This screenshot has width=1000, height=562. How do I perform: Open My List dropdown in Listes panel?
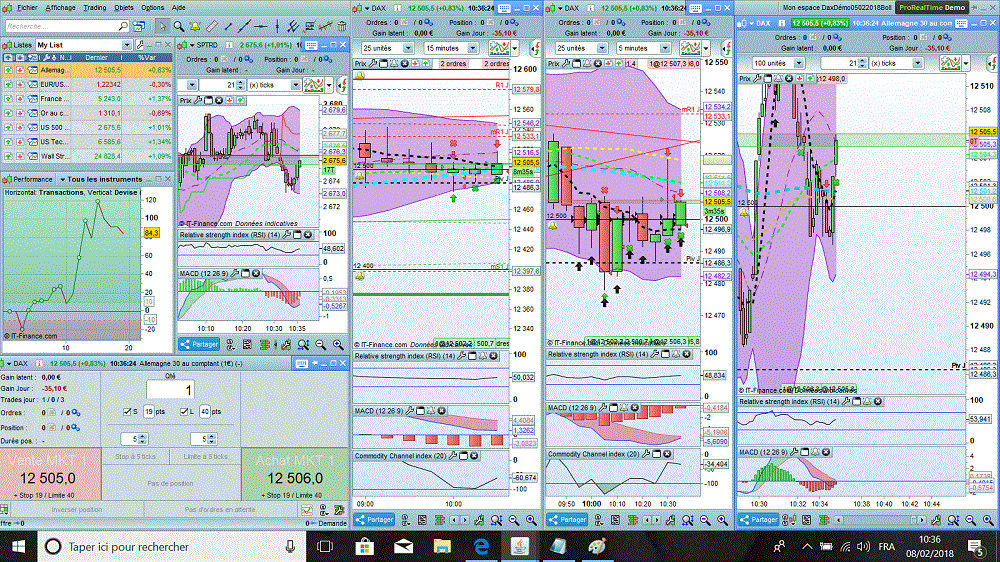coord(127,45)
